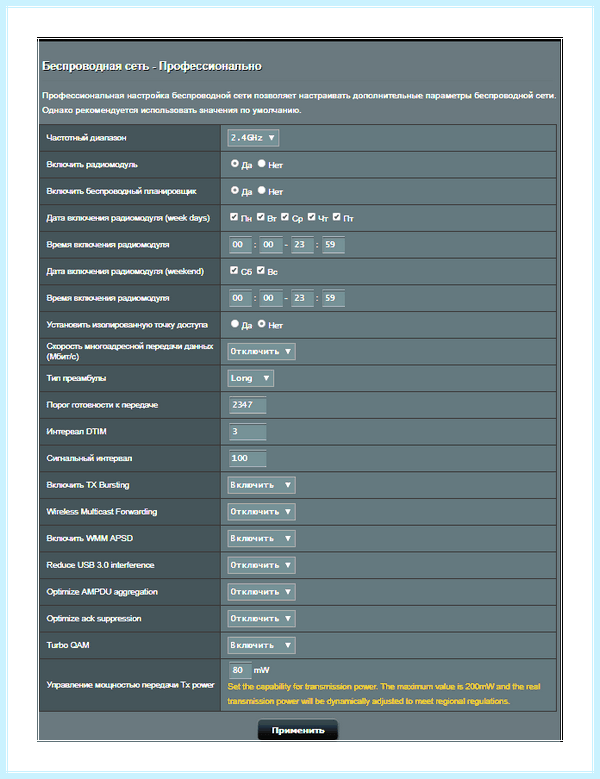This screenshot has width=600, height=779.
Task: Open Reduce USB 3.0 interference dropdown
Action: coord(261,565)
